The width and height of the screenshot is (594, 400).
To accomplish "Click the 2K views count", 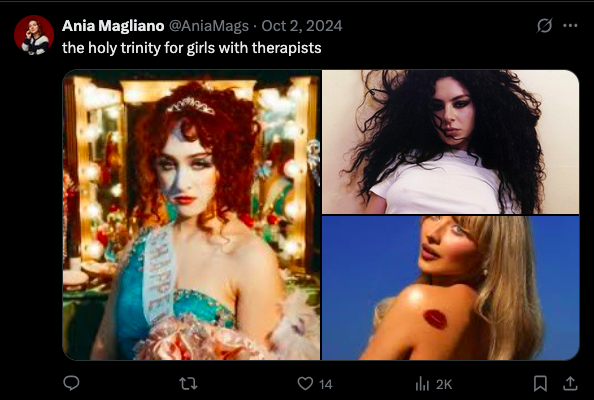I will click(x=444, y=384).
